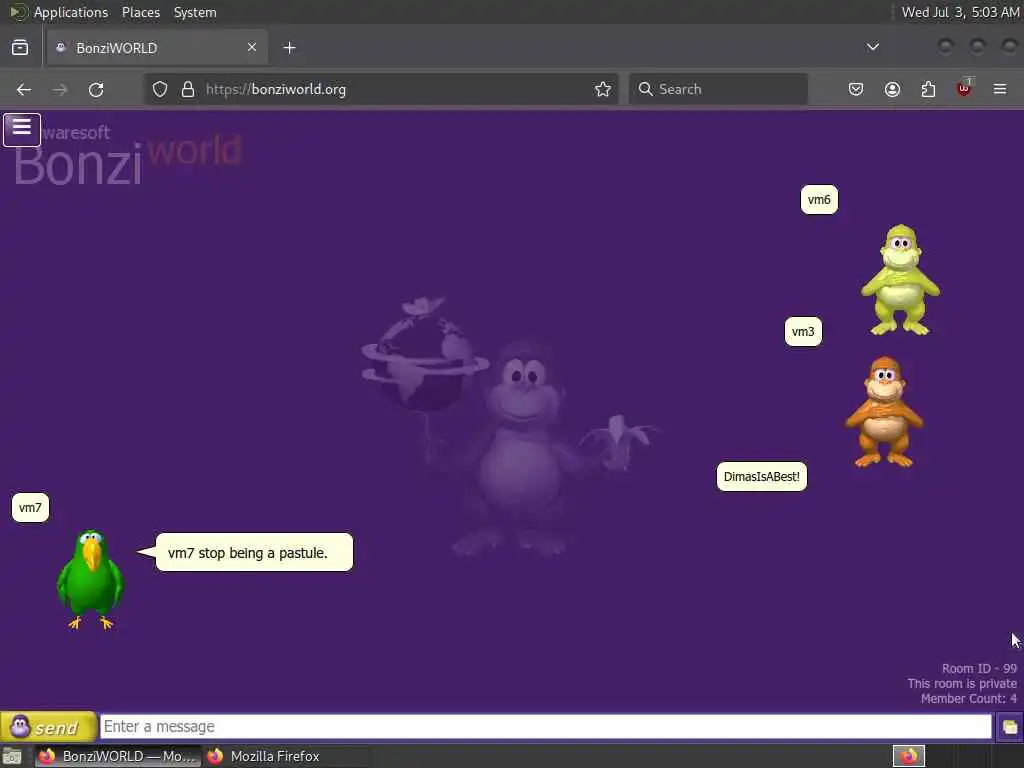Click the Firefox View icon
The height and width of the screenshot is (768, 1024).
click(20, 48)
